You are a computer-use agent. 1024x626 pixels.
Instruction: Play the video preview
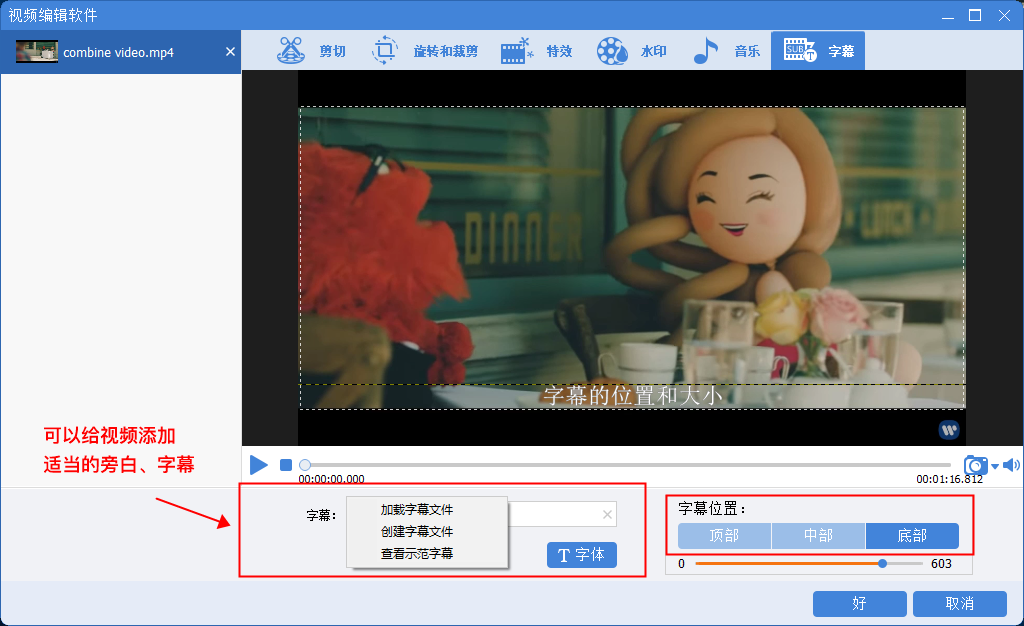point(259,465)
